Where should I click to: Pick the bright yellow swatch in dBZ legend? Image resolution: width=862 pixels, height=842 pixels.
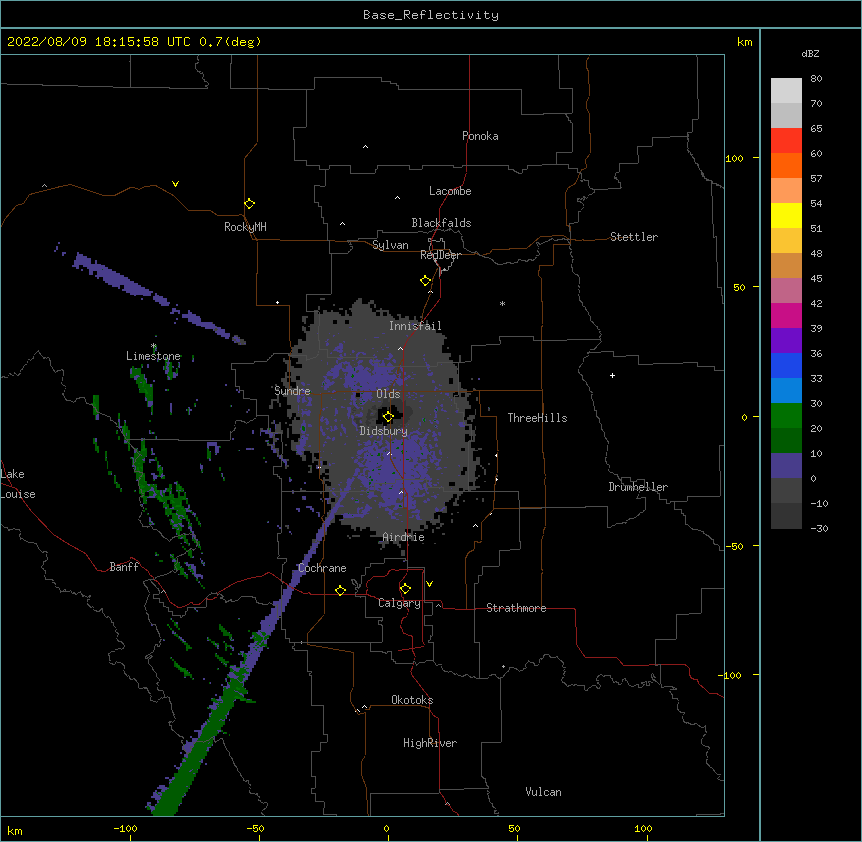(786, 215)
